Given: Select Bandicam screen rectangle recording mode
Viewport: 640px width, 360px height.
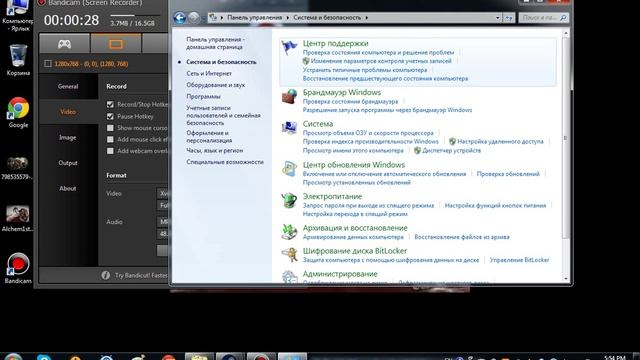Looking at the screenshot, I should coord(116,44).
